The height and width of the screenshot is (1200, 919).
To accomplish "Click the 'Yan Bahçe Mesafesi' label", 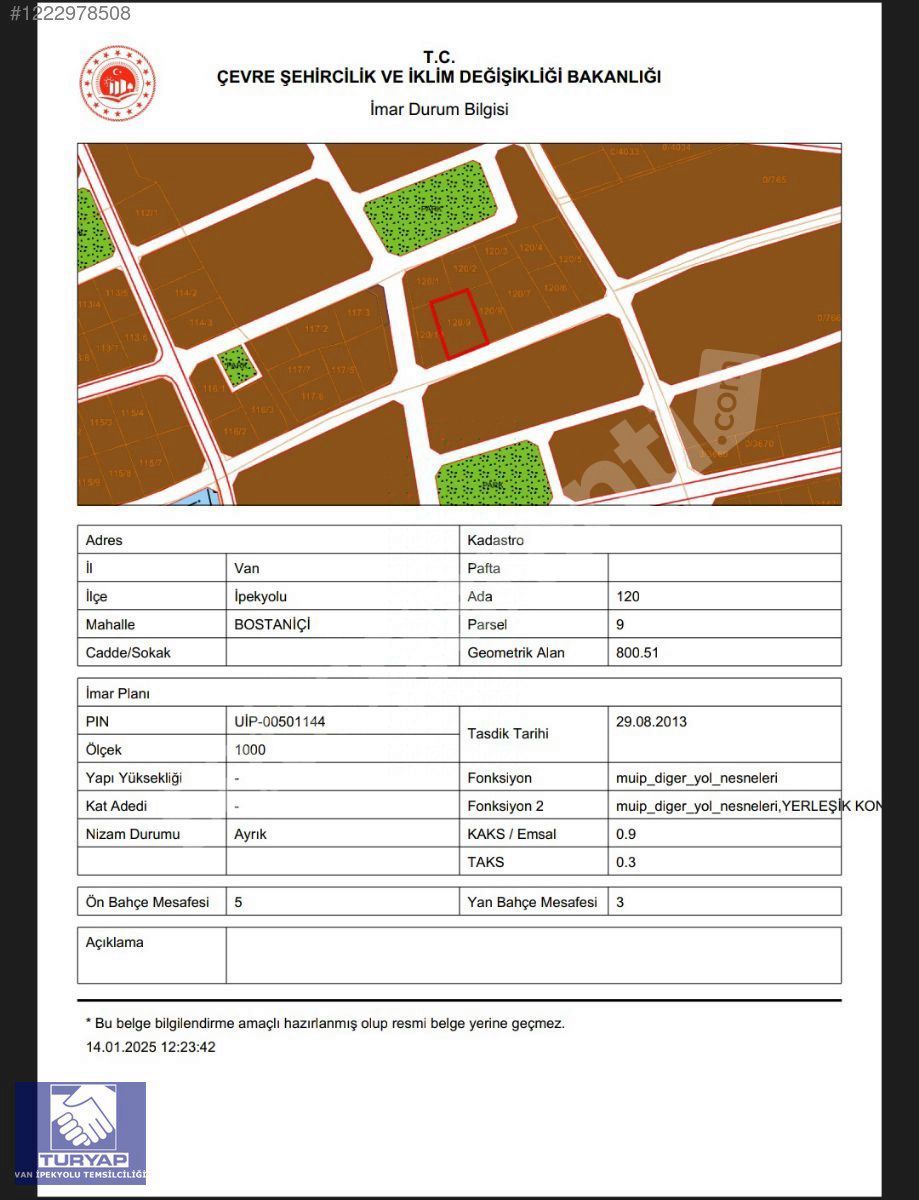I will coord(532,901).
